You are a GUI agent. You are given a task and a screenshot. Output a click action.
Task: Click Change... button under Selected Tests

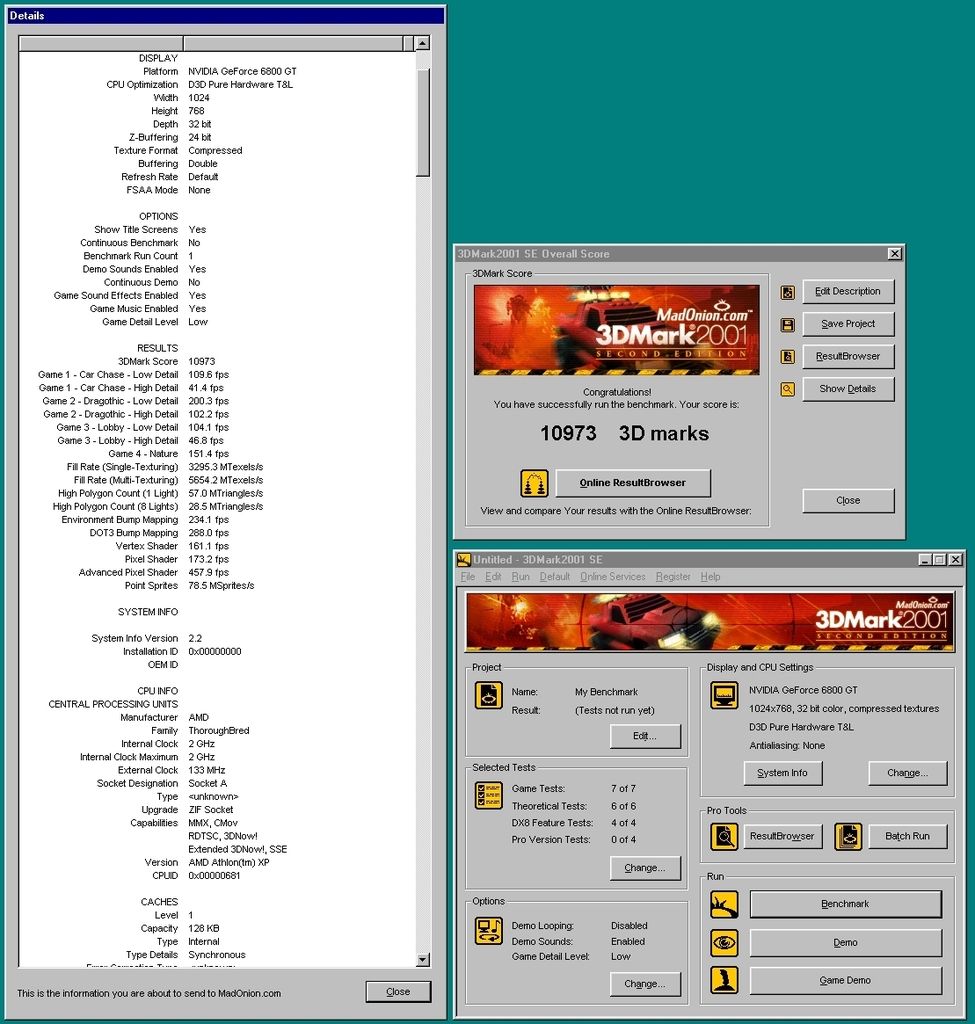645,868
